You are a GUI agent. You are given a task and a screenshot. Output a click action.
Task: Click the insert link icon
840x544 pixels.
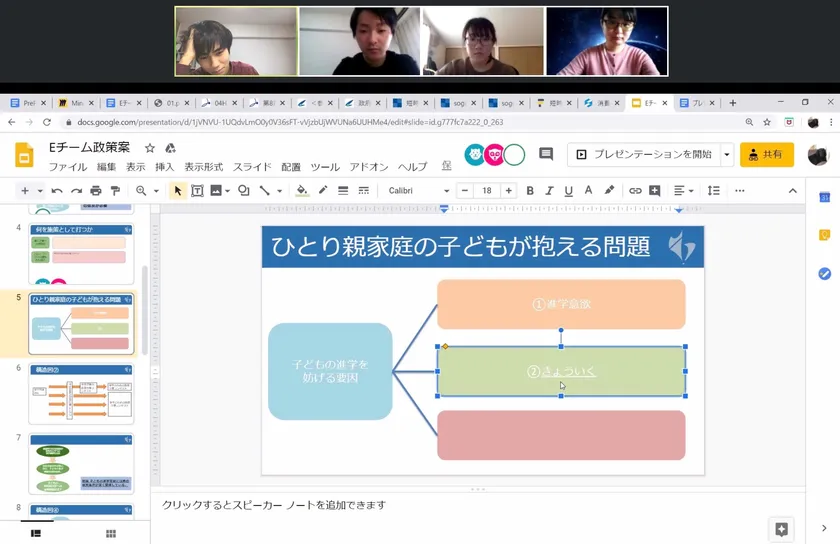(x=635, y=190)
